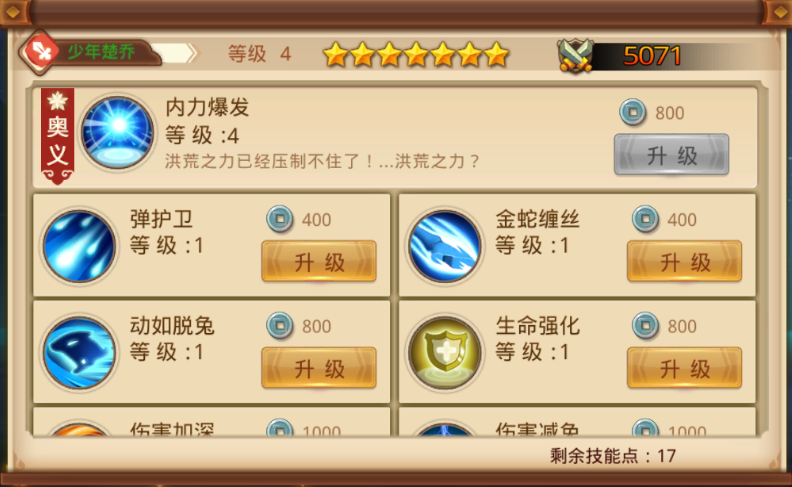Screen dimensions: 792x487
Task: Select the 少年楚乔 hero name tab
Action: [x=102, y=52]
